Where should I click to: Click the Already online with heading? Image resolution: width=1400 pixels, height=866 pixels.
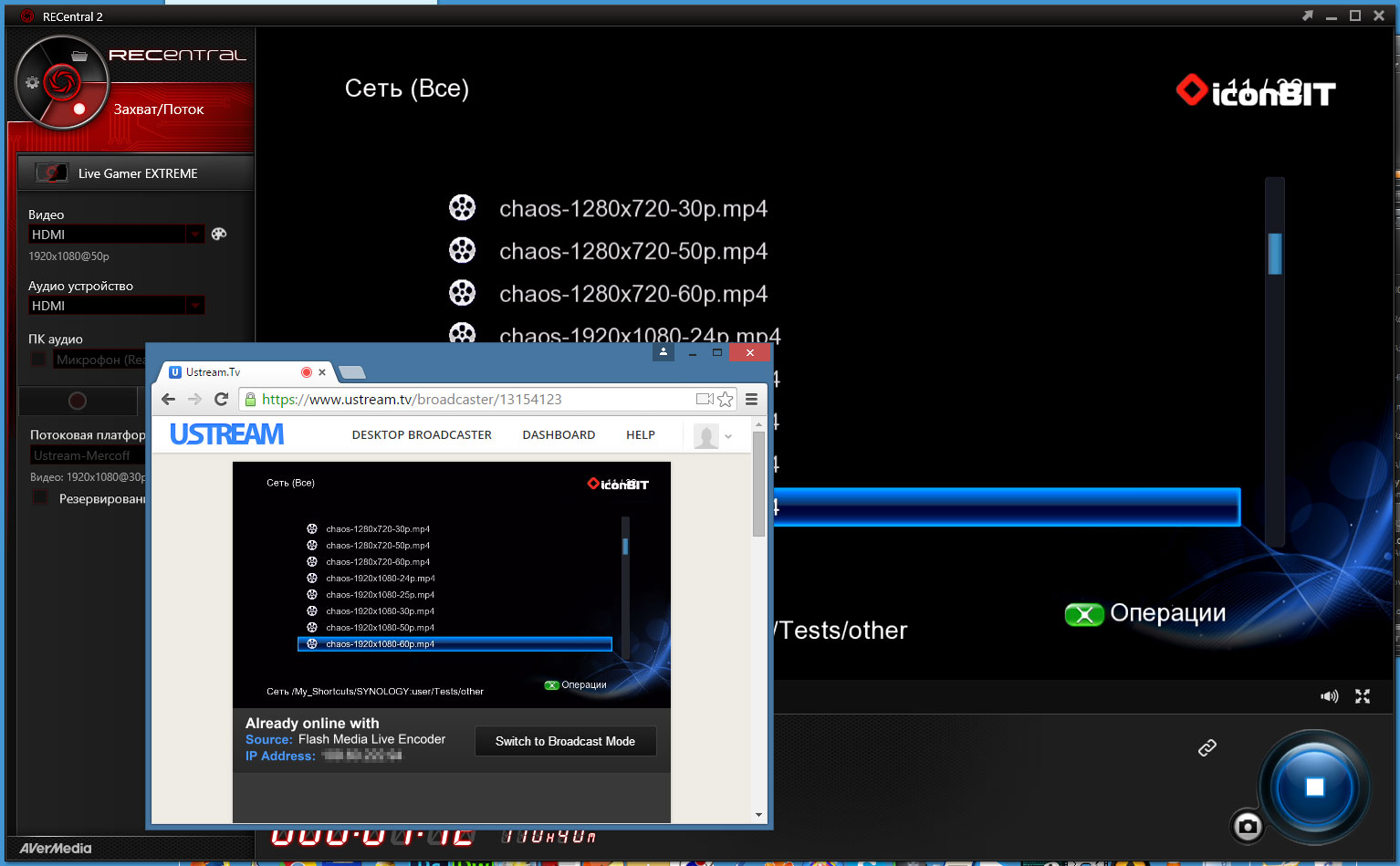[312, 723]
